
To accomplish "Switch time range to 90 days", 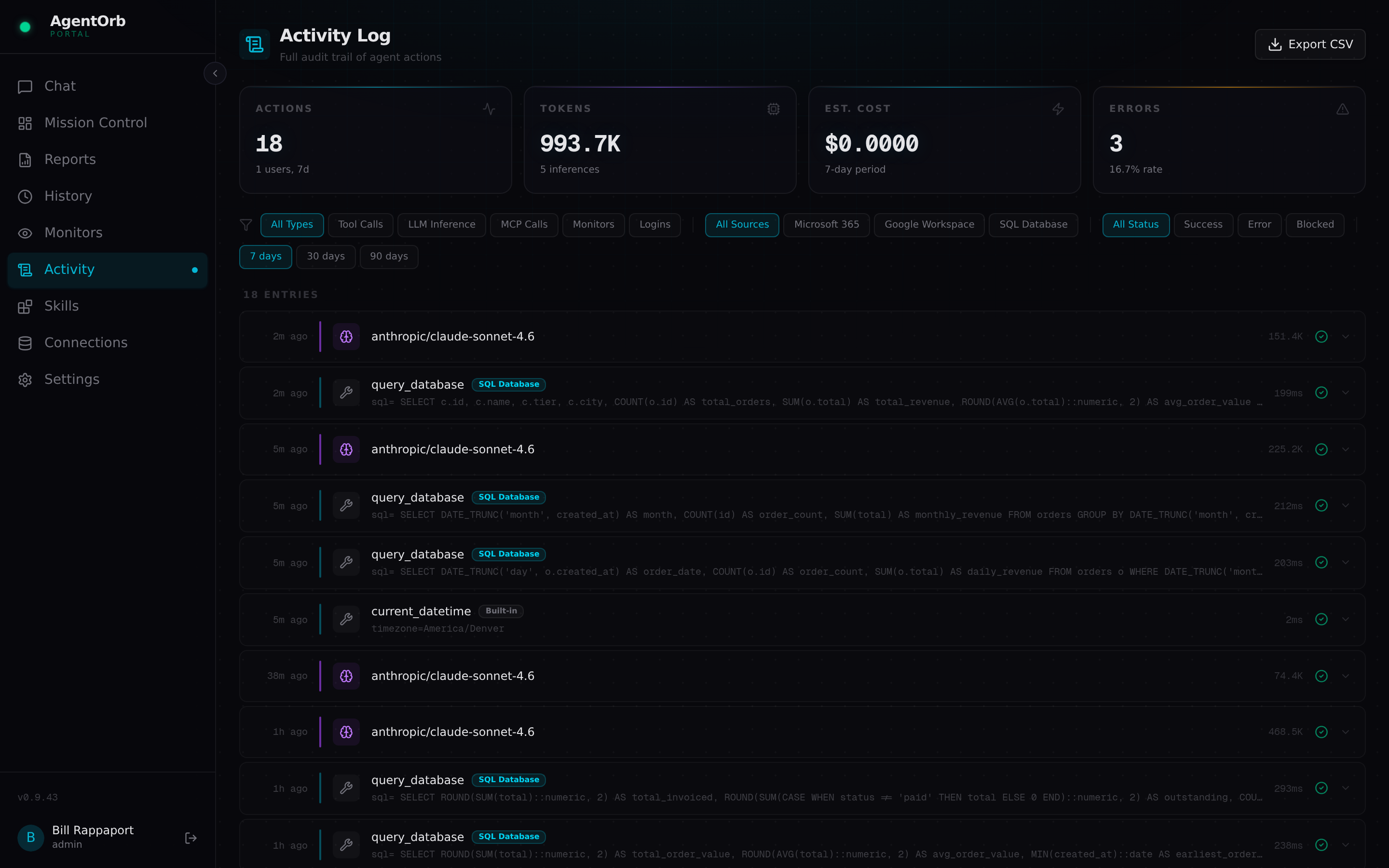I will (389, 257).
